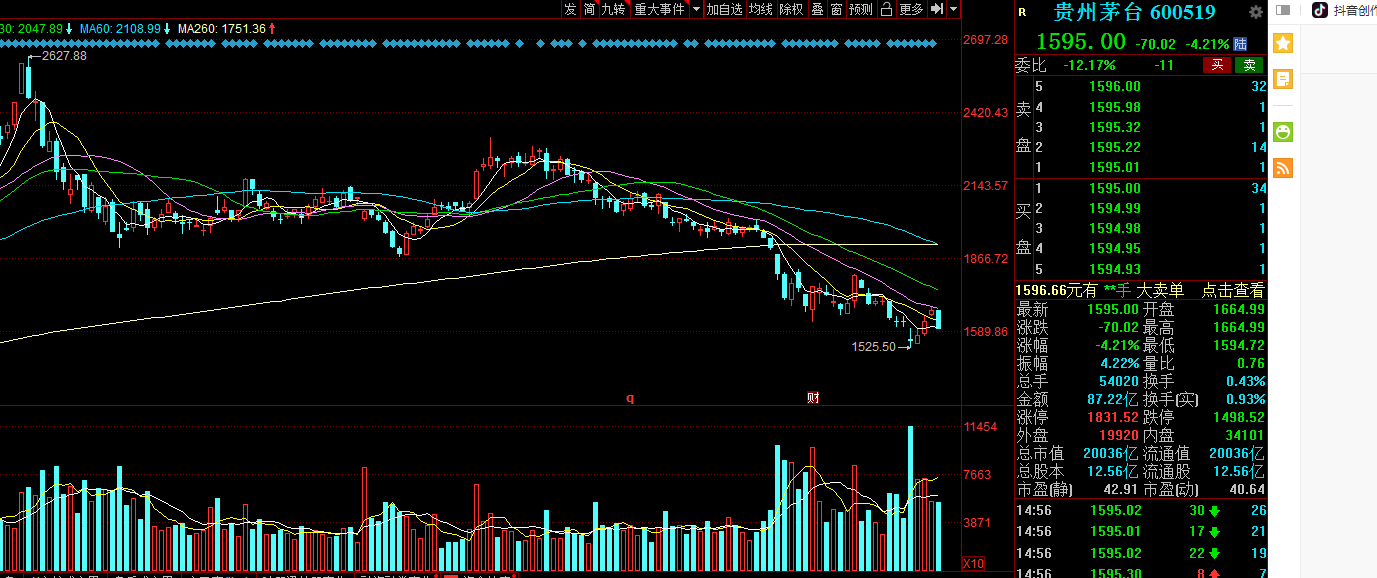Click the yellow R margin marker icon

tap(1022, 12)
